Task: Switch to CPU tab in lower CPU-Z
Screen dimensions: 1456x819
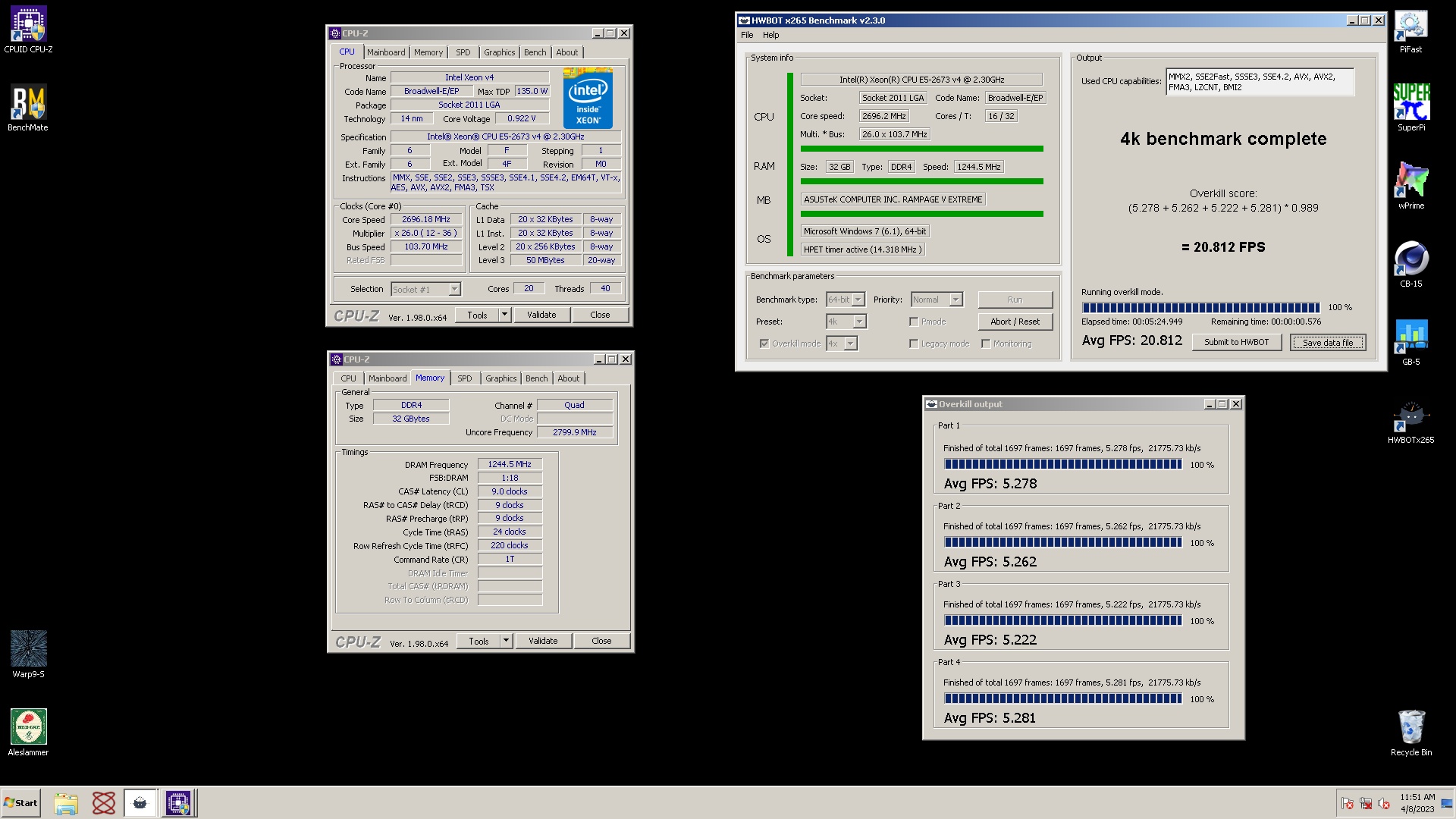Action: pos(348,378)
